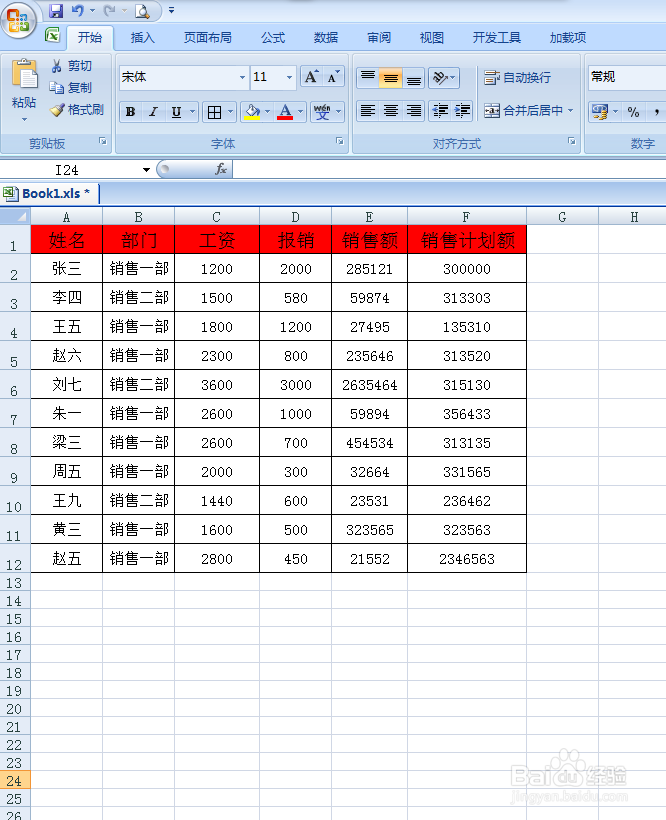
Task: Apply cell borders with the border icon
Action: click(214, 112)
